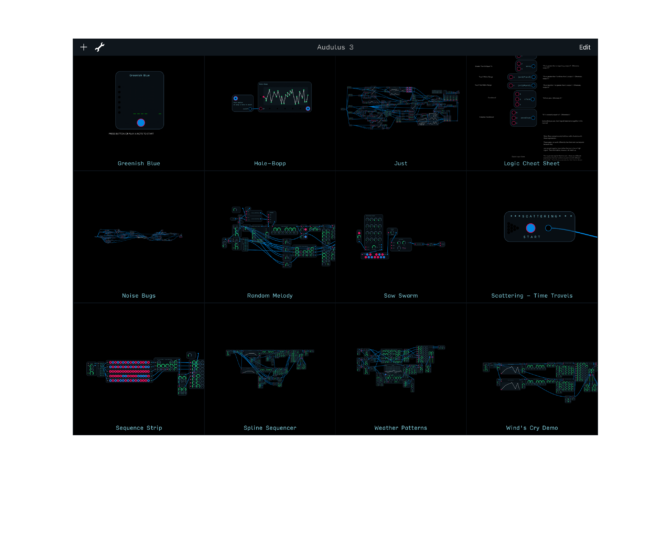The width and height of the screenshot is (666, 554).
Task: Click the blue button in Greenish Blue preview
Action: [141, 123]
